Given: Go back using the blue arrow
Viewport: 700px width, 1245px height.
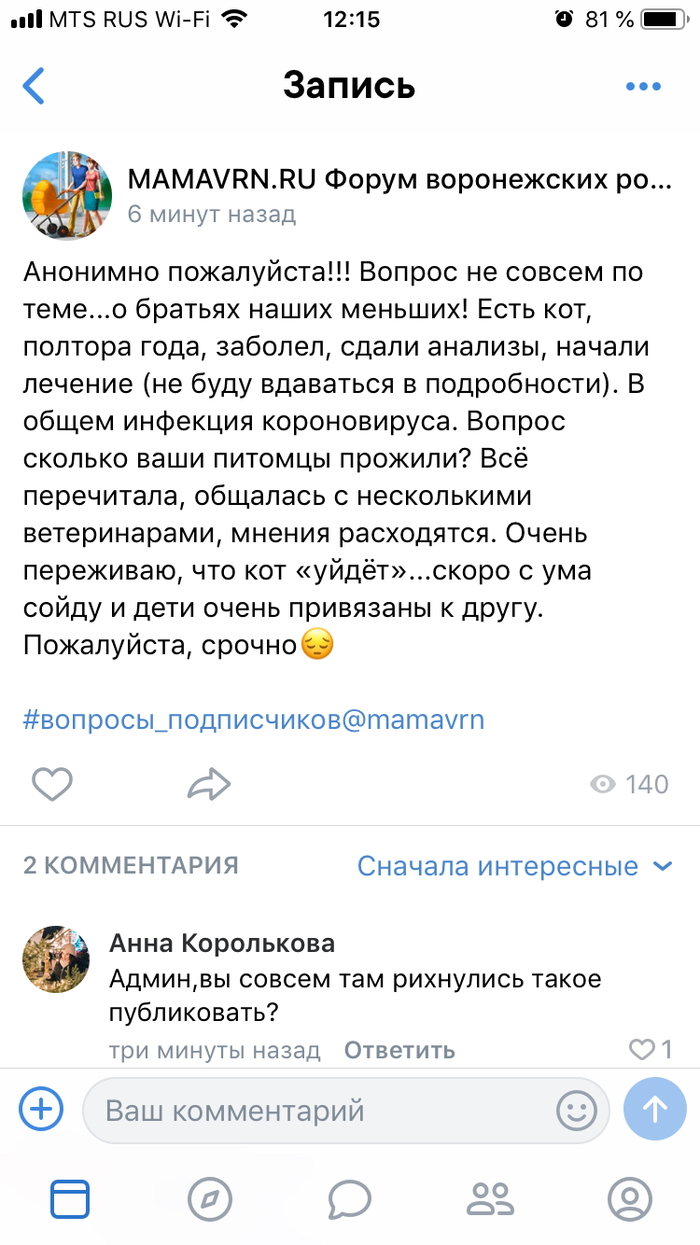Looking at the screenshot, I should tap(33, 86).
